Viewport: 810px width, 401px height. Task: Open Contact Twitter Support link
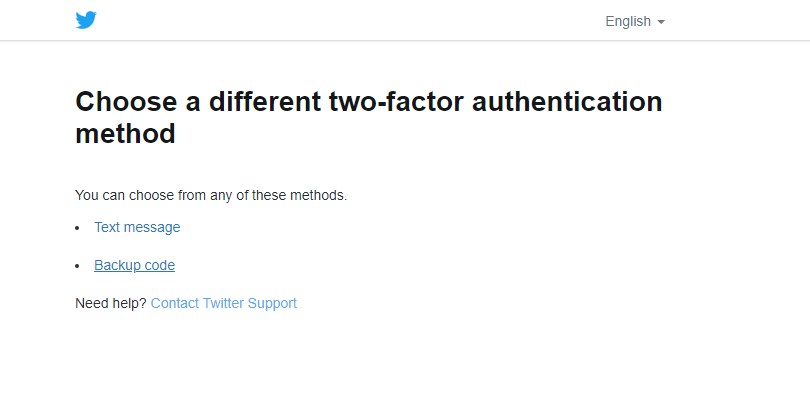click(223, 303)
